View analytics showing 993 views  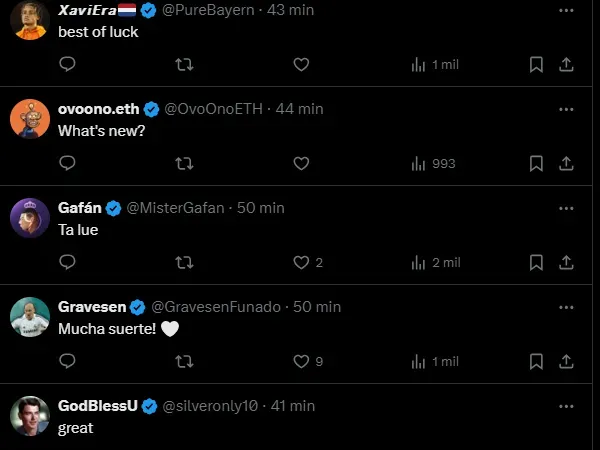434,163
